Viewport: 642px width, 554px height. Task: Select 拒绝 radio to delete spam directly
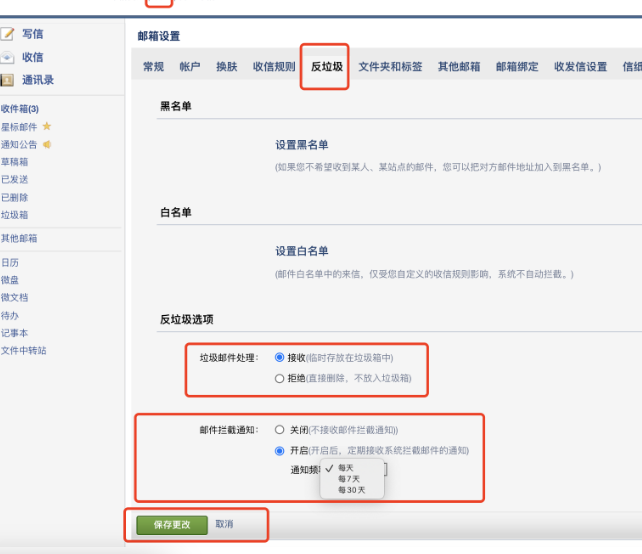(279, 379)
